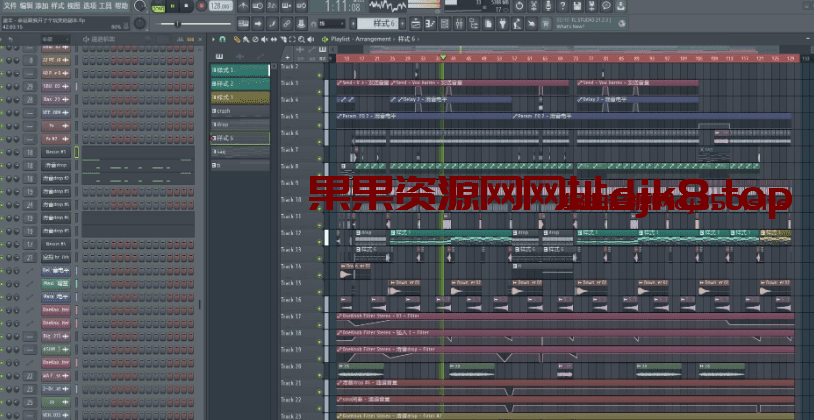Screen dimensions: 814x420
Task: Open the 文件 (File) menu
Action: [x=10, y=5]
